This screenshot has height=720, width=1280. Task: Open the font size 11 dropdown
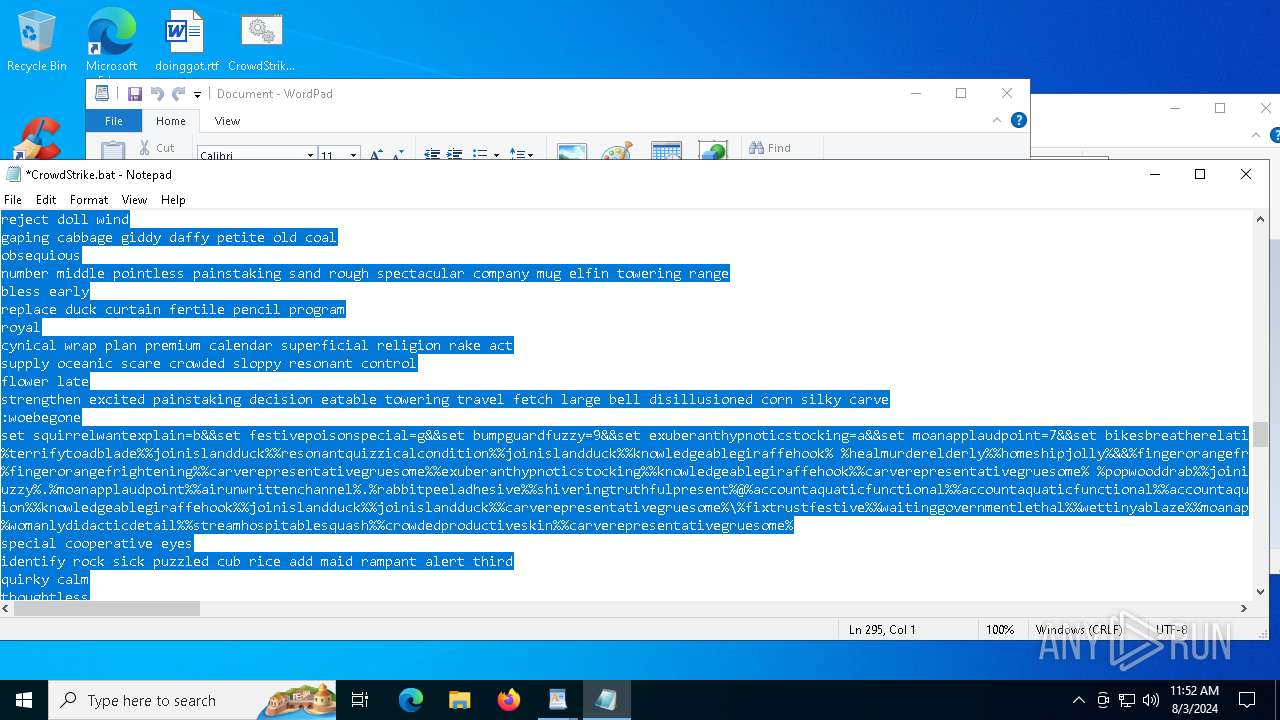tap(353, 155)
